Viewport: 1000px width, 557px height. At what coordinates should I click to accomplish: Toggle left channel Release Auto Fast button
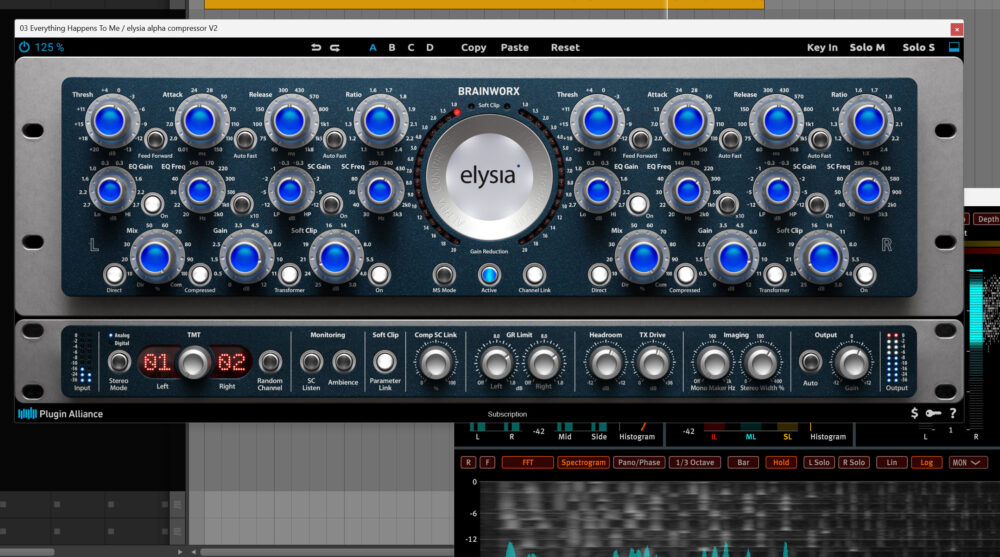coord(334,138)
